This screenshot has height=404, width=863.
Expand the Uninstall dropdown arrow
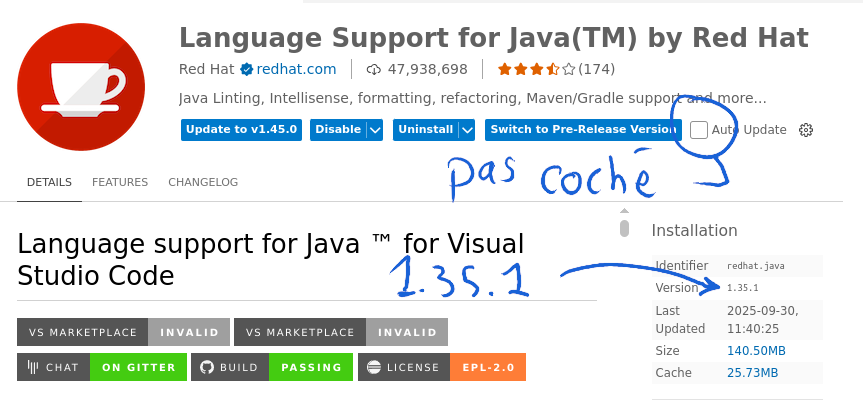click(467, 130)
